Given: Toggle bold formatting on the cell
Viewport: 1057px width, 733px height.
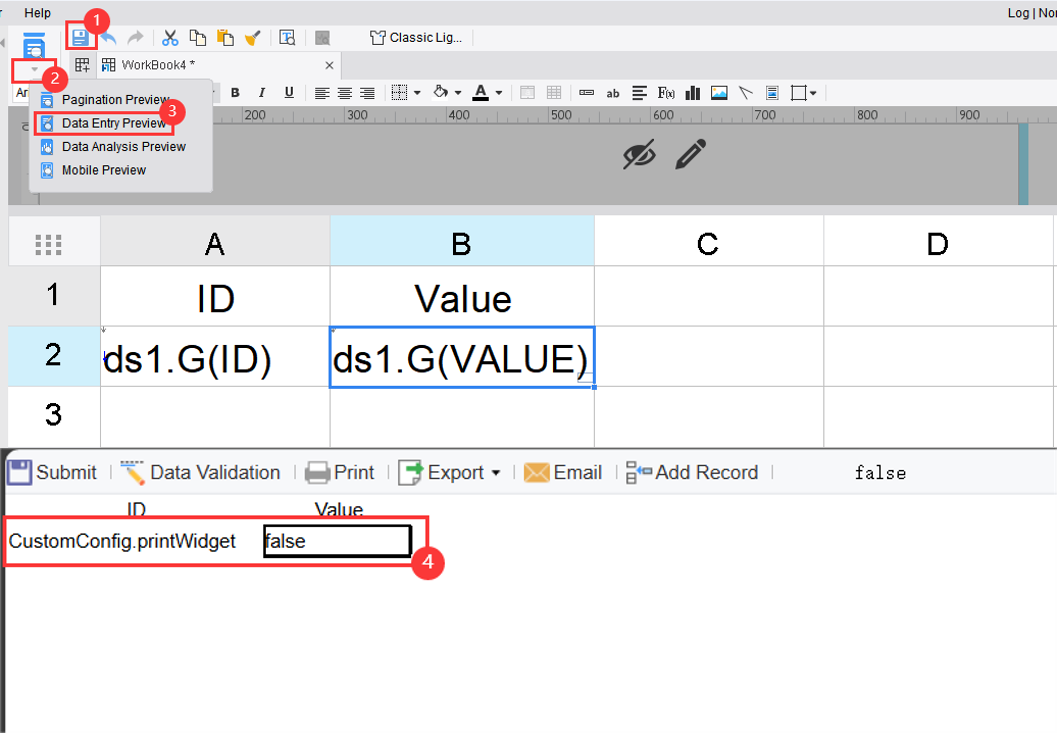Looking at the screenshot, I should pyautogui.click(x=235, y=92).
